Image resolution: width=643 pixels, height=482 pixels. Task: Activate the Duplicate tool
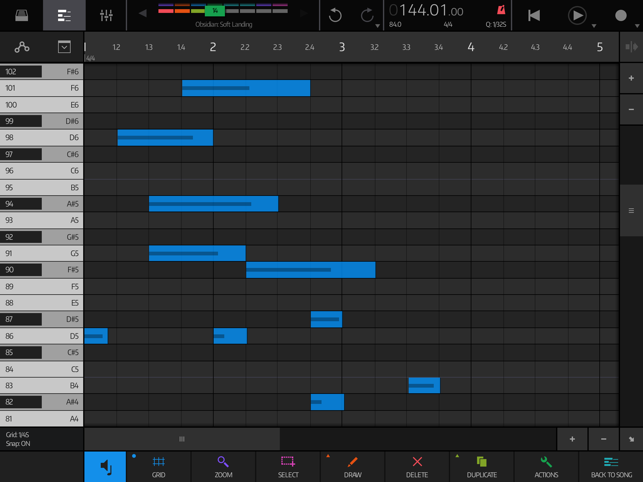click(x=481, y=466)
